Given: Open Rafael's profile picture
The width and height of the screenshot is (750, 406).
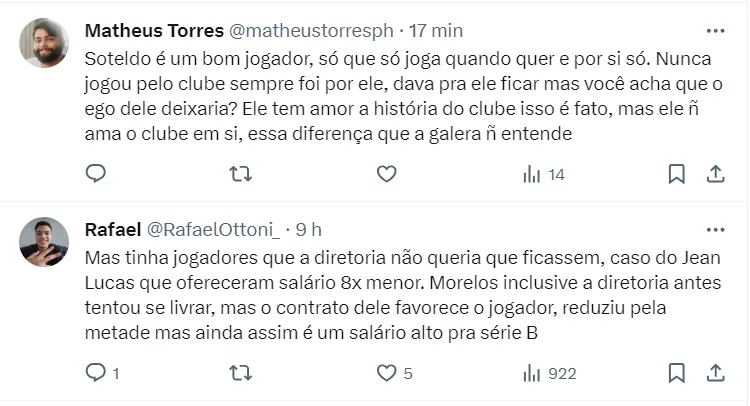Looking at the screenshot, I should click(x=45, y=241).
